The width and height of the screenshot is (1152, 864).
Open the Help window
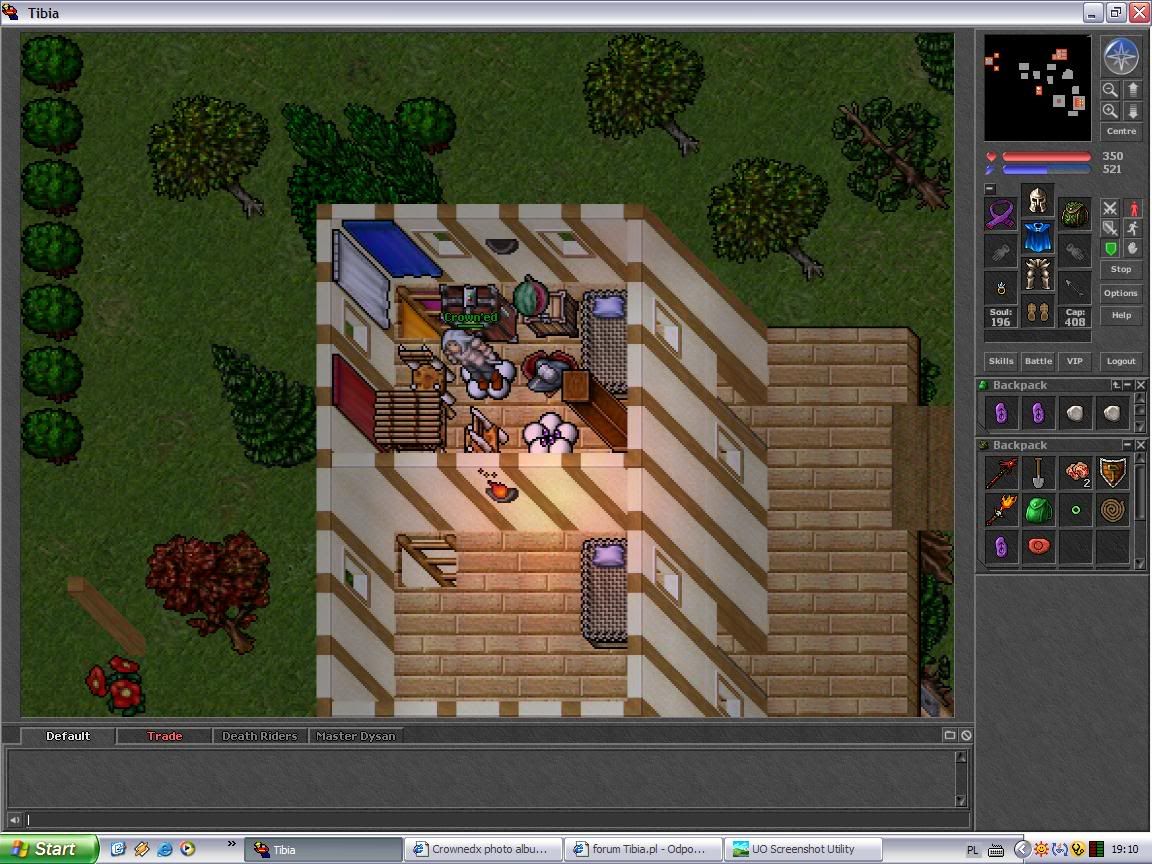1121,315
